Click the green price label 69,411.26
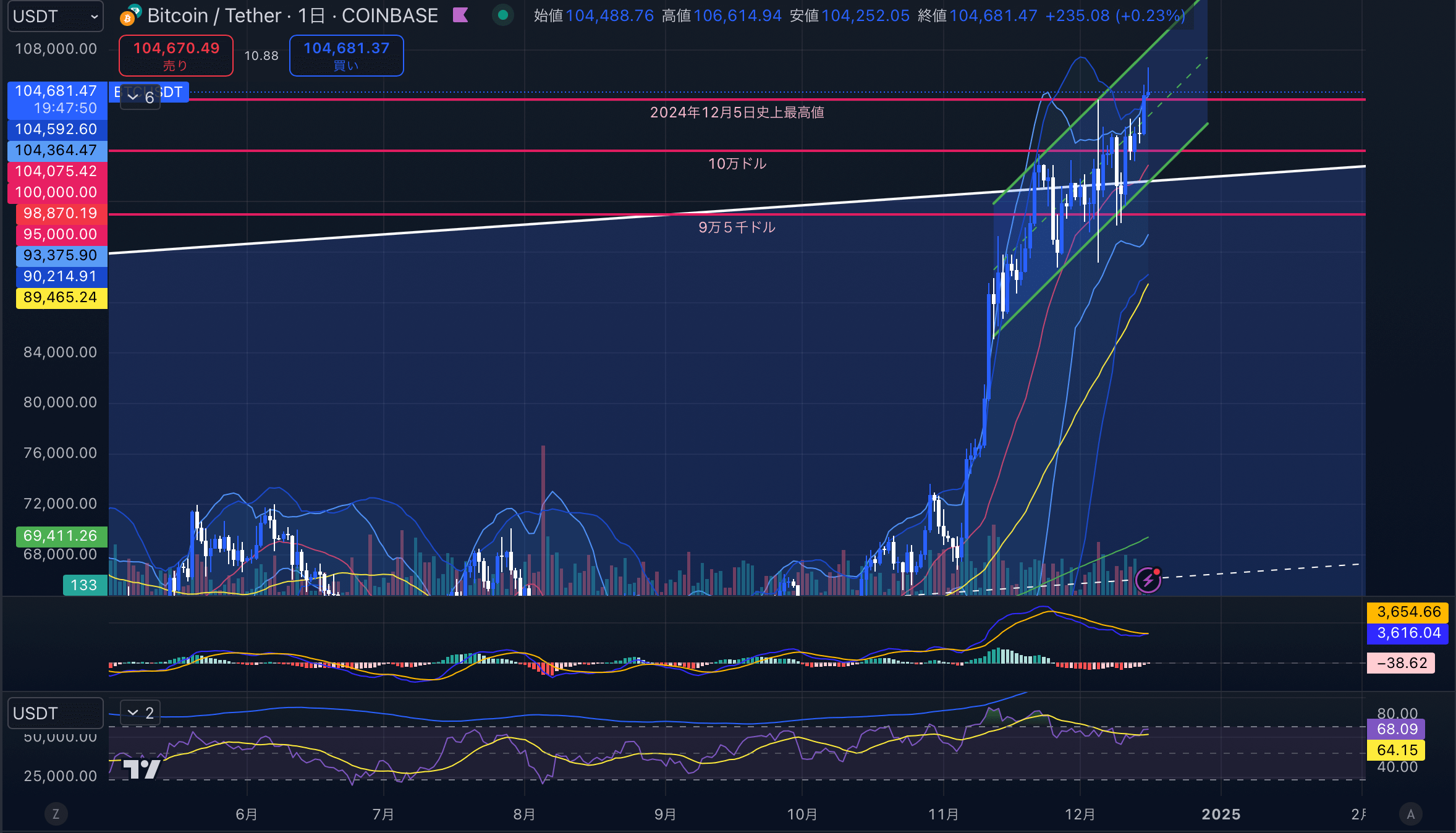1456x833 pixels. pos(61,536)
